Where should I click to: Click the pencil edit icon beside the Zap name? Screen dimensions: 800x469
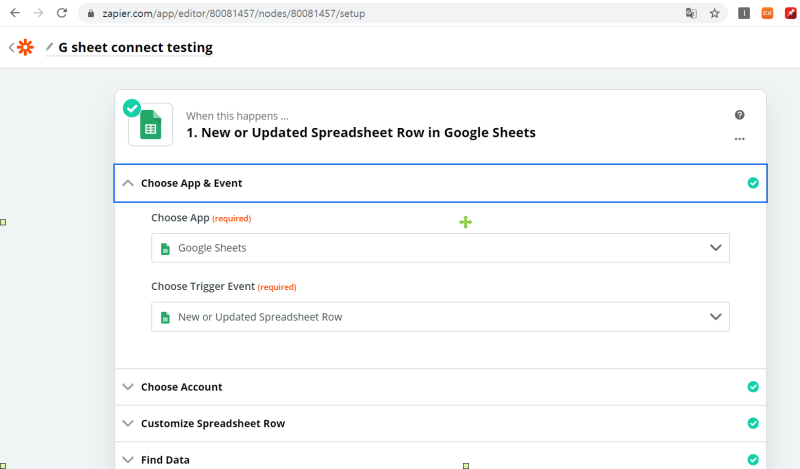point(49,47)
